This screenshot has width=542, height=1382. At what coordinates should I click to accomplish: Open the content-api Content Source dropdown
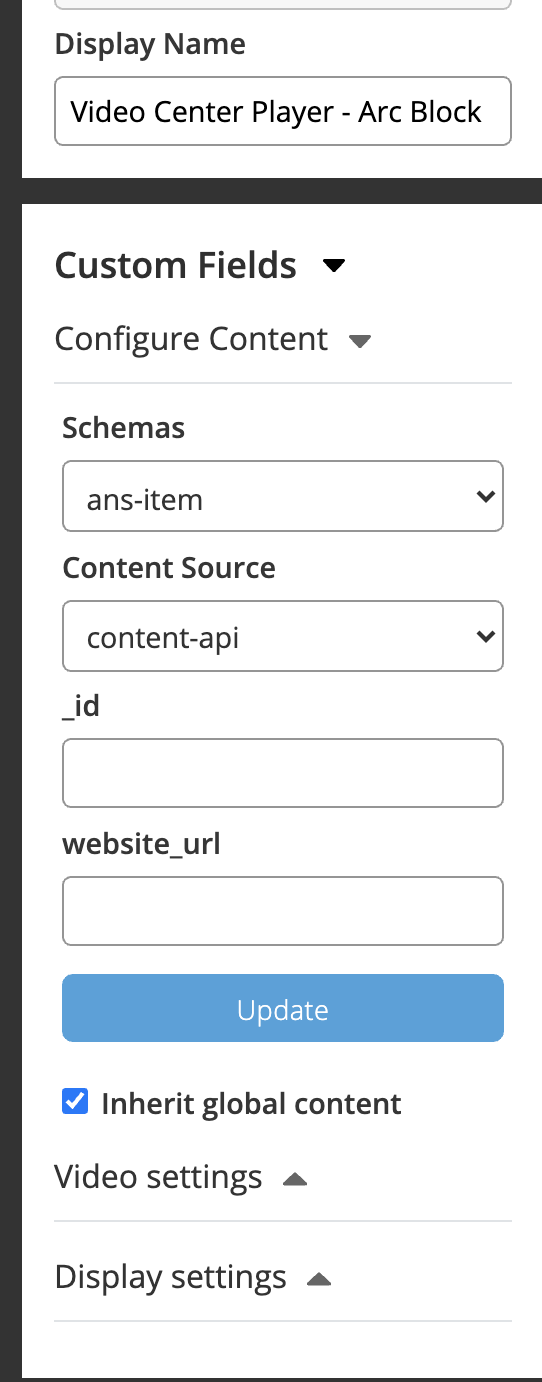[283, 636]
